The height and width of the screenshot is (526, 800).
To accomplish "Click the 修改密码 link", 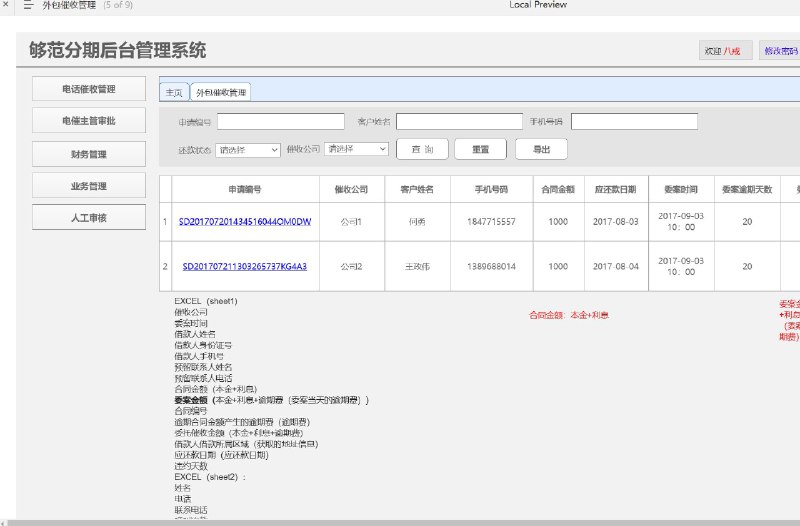I will coord(781,51).
